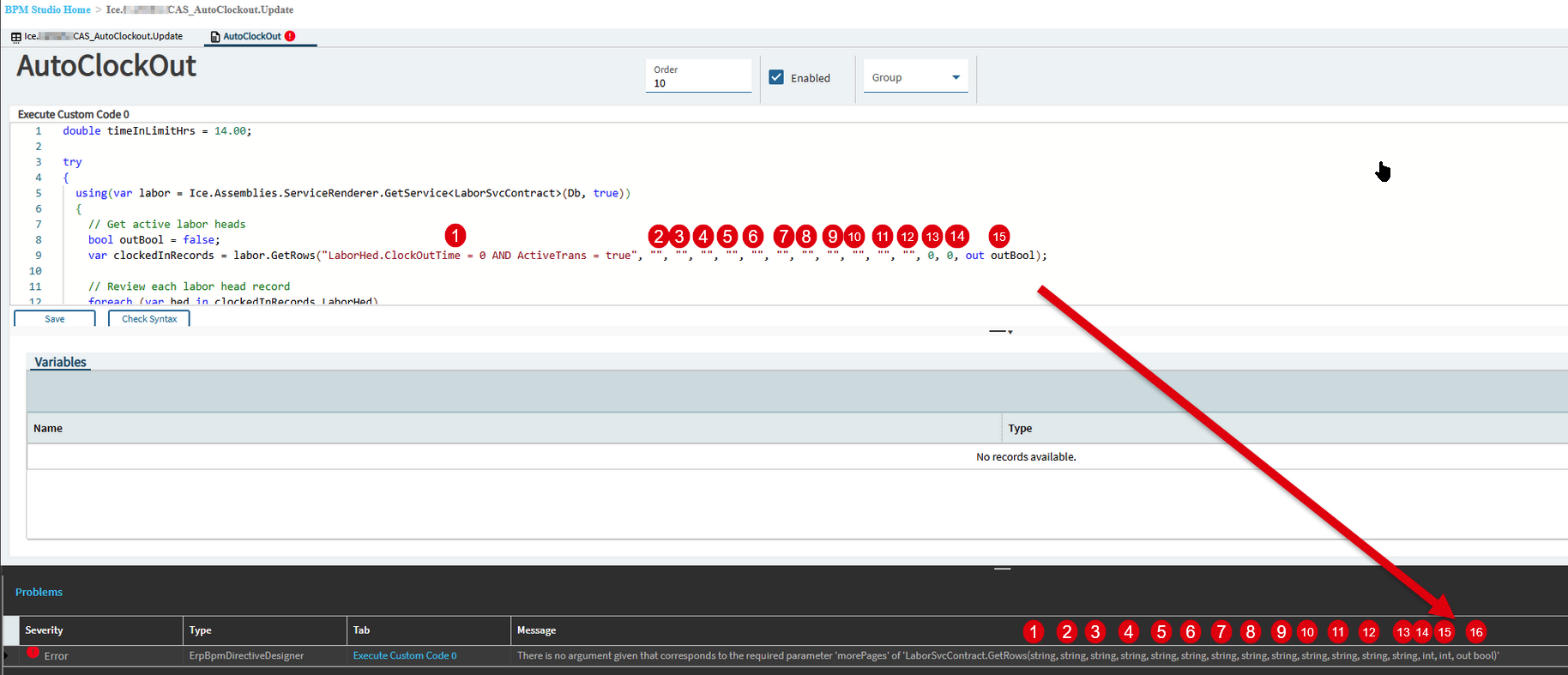The width and height of the screenshot is (1568, 675).
Task: Click the Problems panel resize handle
Action: 1002,569
